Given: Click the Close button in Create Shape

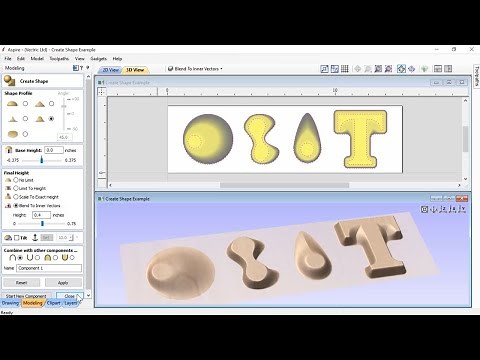Looking at the screenshot, I should (x=69, y=296).
